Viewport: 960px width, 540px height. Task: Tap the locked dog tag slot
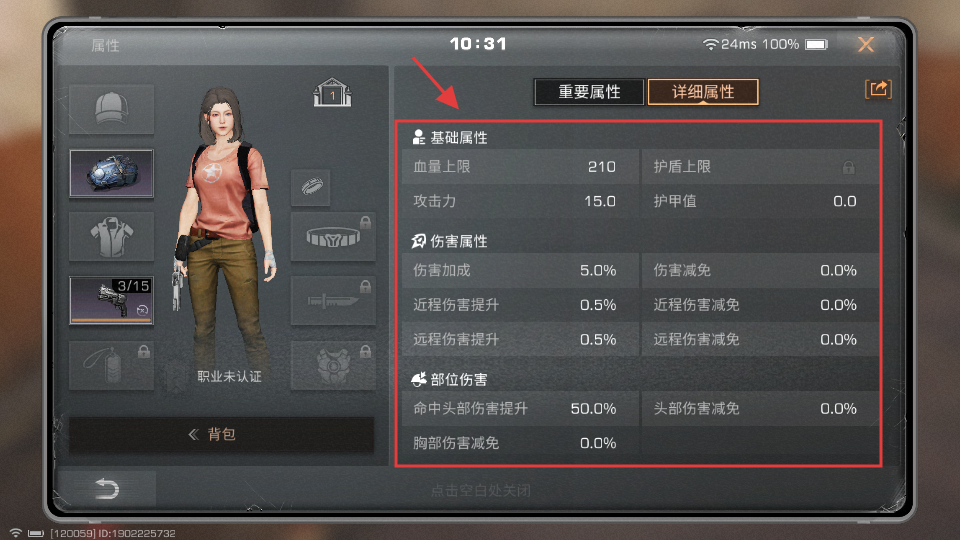pos(111,366)
